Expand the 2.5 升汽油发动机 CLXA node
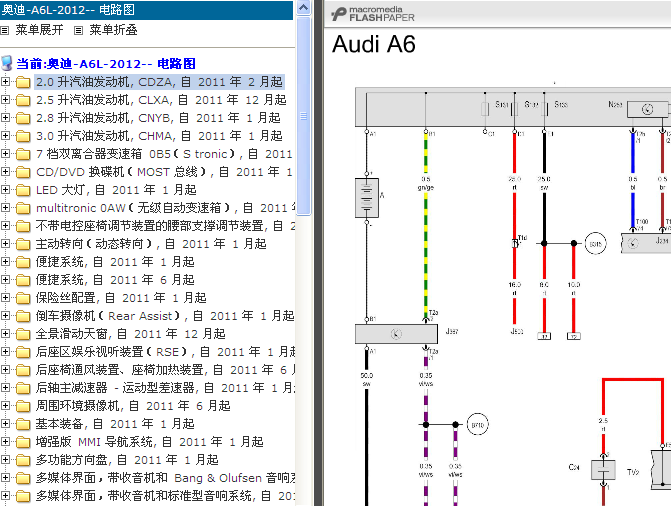Screen dimensions: 671x506 [5, 99]
